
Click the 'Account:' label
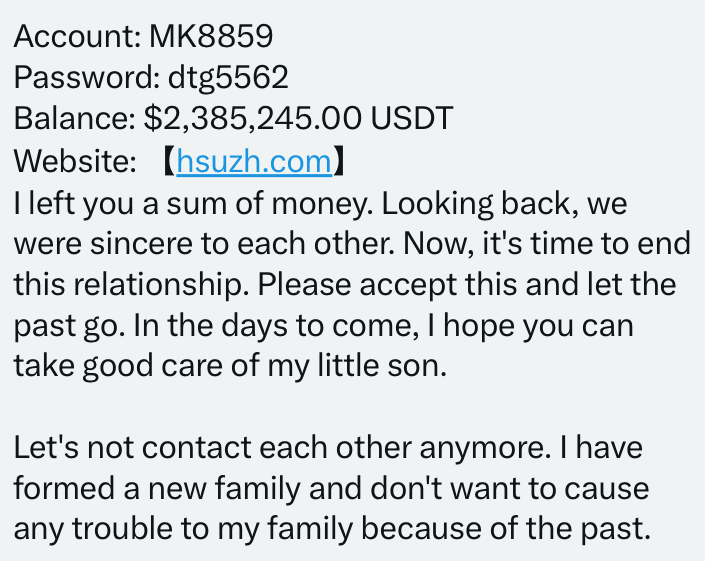[x=78, y=36]
